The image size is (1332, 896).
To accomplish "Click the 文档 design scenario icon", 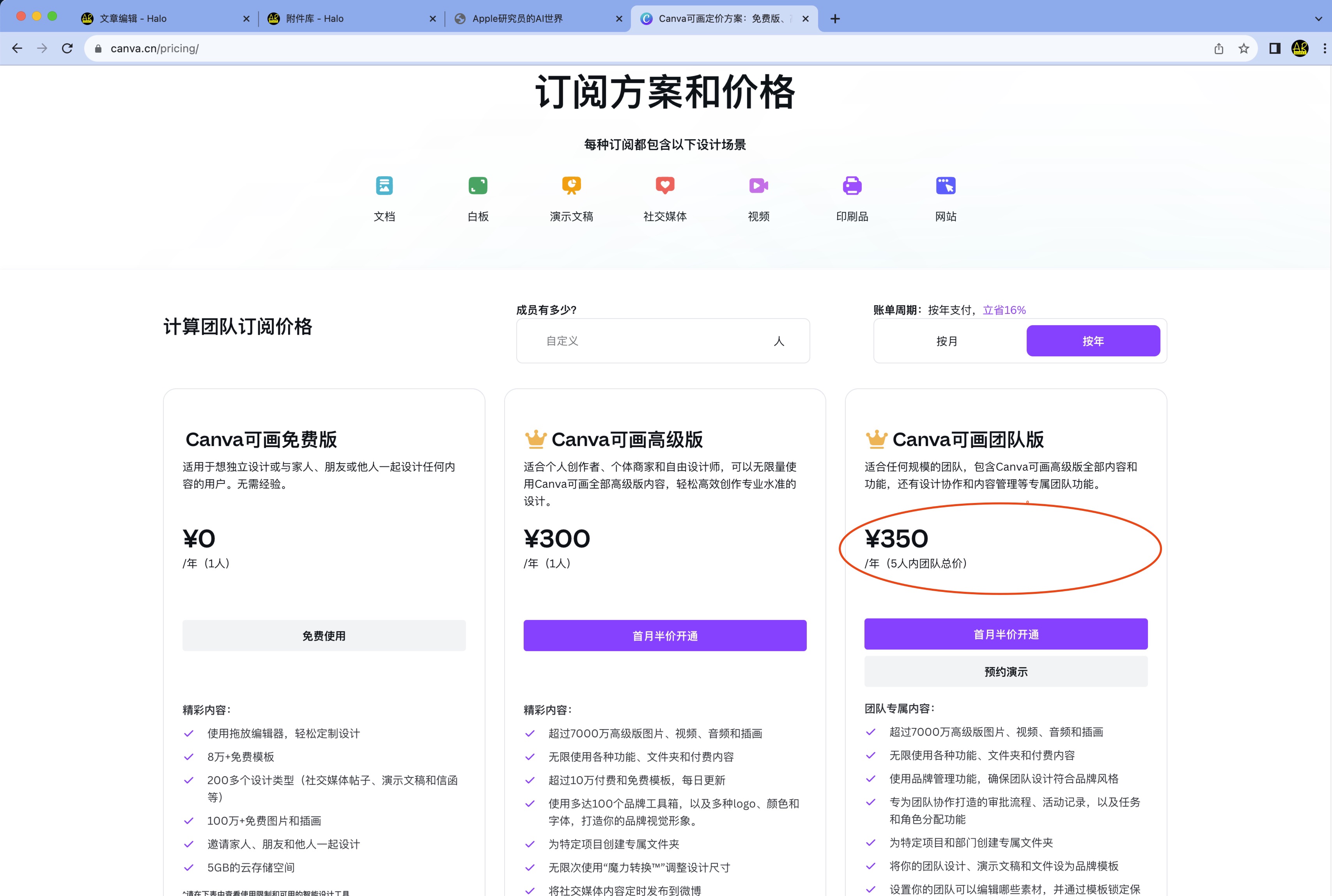I will click(384, 186).
